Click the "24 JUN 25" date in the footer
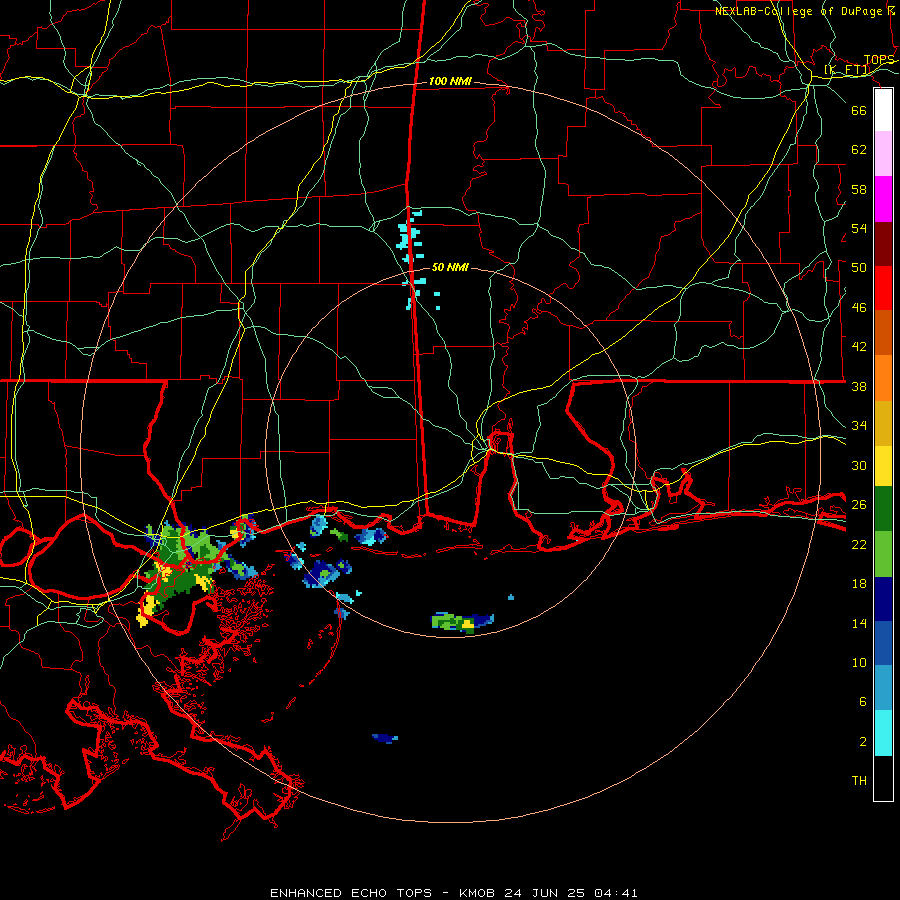900x900 pixels. (x=544, y=893)
